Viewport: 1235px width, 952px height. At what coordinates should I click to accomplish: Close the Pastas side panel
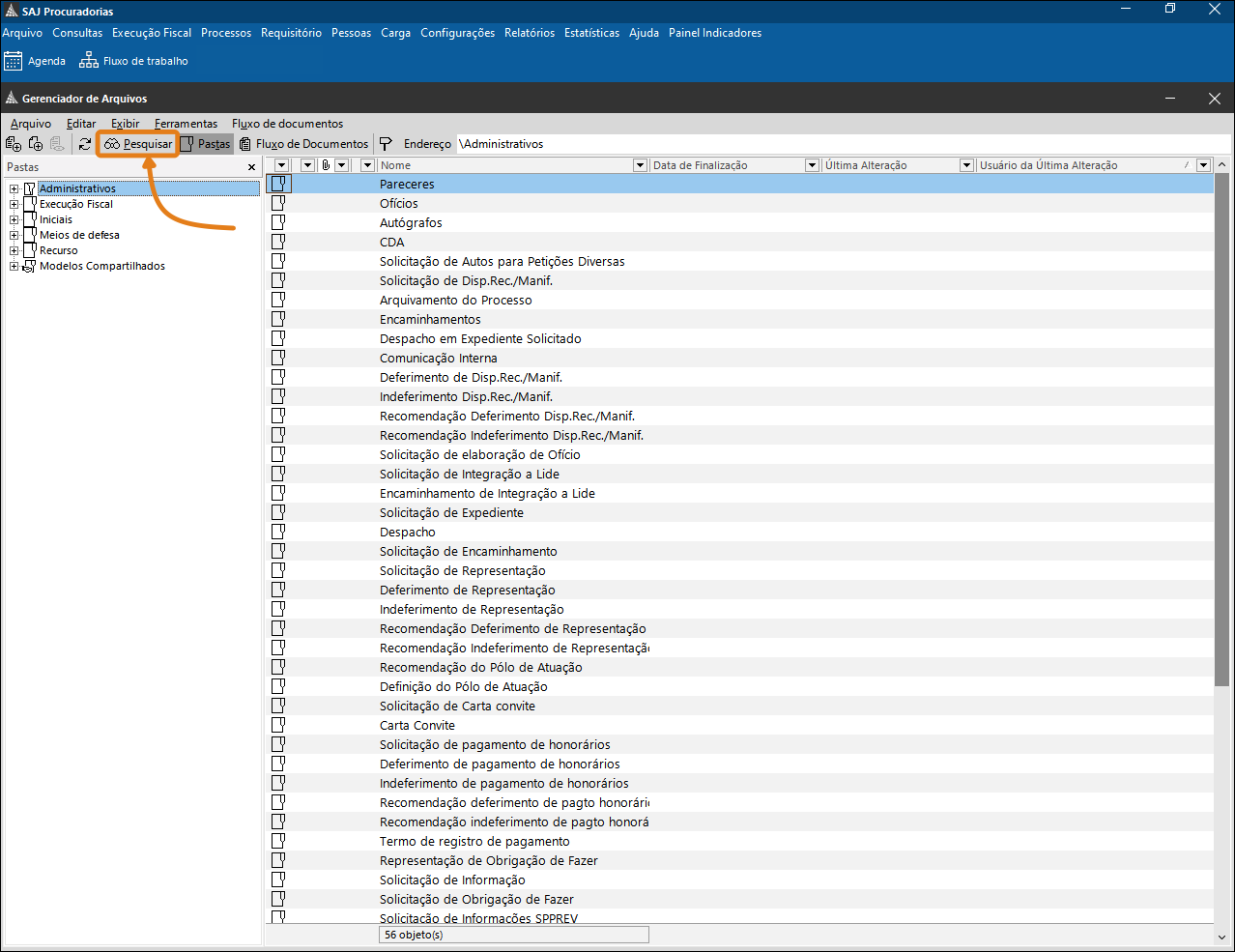(252, 167)
